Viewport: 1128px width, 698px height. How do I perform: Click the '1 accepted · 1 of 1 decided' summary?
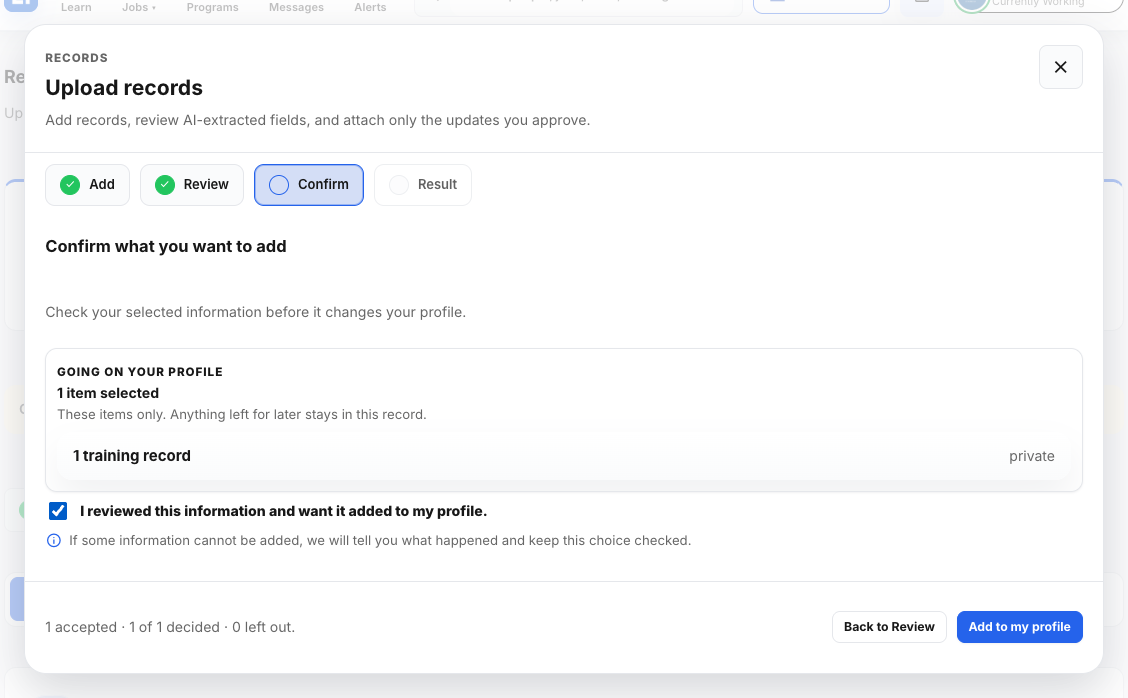tap(170, 627)
